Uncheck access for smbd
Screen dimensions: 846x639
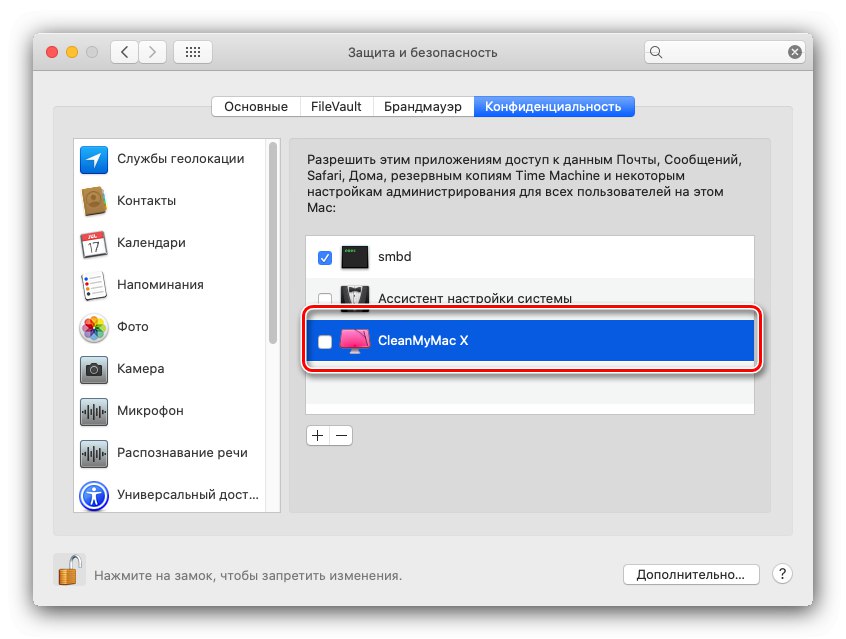point(324,257)
